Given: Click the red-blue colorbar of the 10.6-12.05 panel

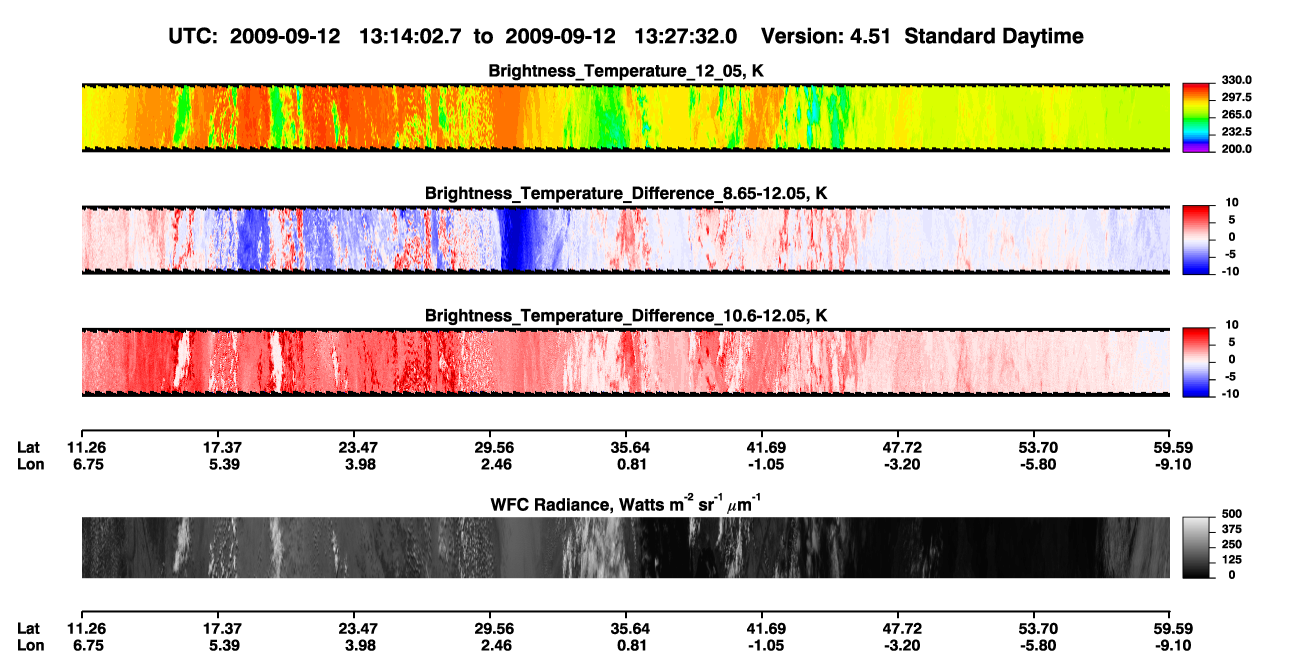Looking at the screenshot, I should click(1196, 362).
